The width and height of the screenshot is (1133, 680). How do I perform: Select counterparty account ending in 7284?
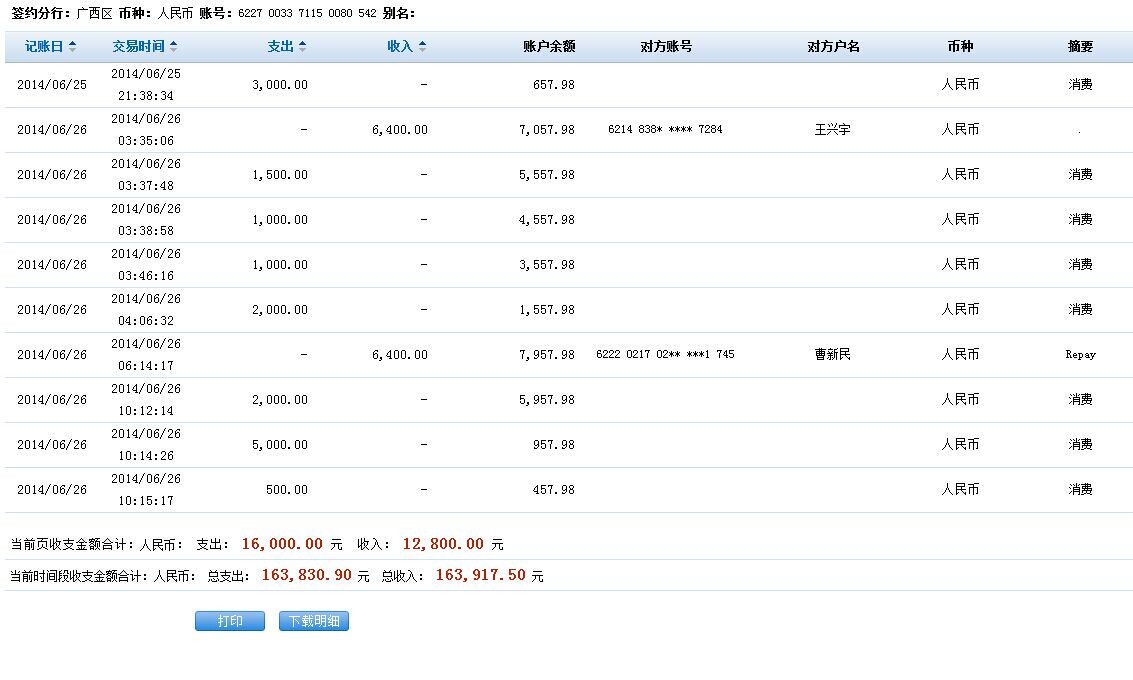point(665,130)
